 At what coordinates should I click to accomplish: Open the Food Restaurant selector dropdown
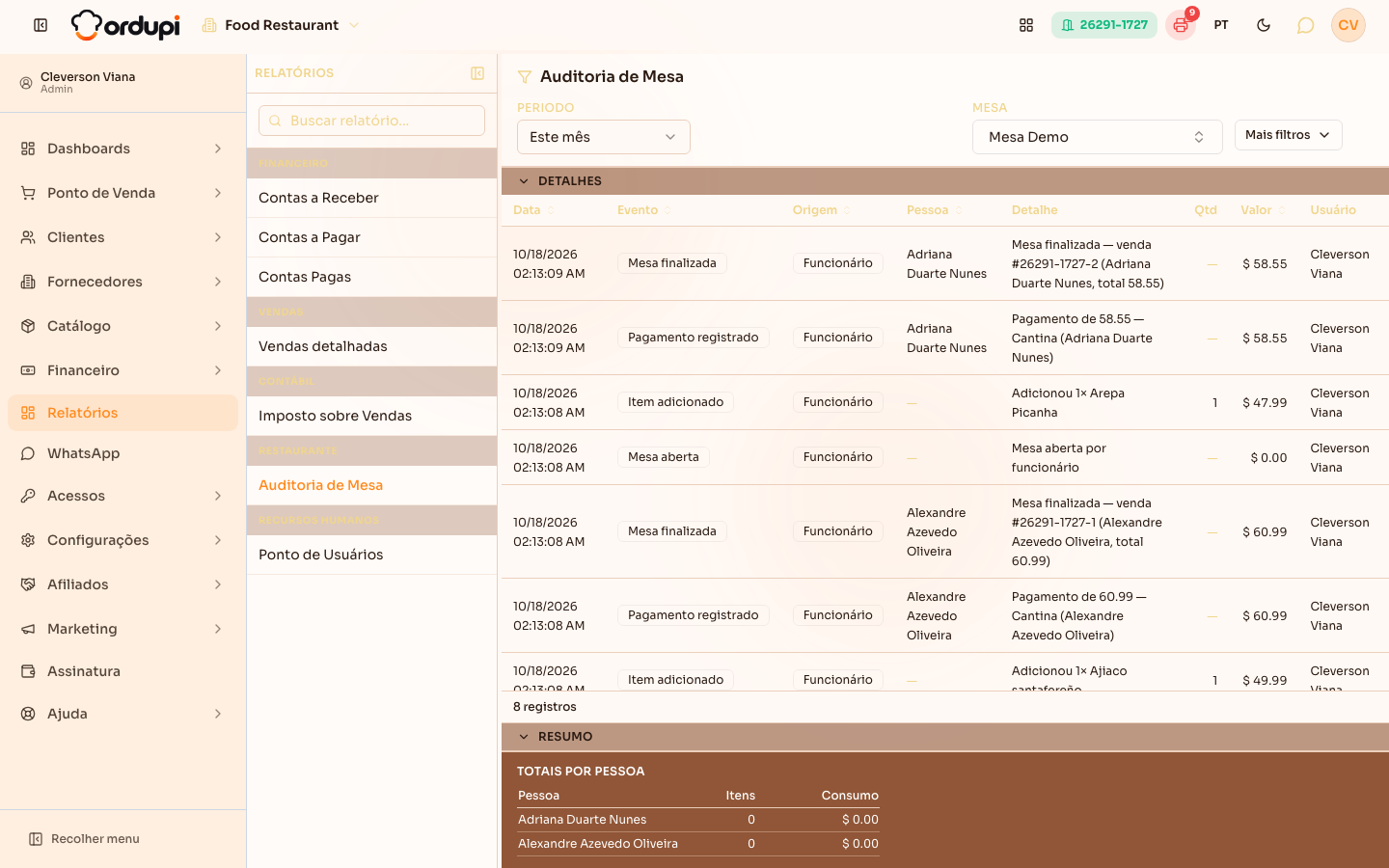[281, 25]
